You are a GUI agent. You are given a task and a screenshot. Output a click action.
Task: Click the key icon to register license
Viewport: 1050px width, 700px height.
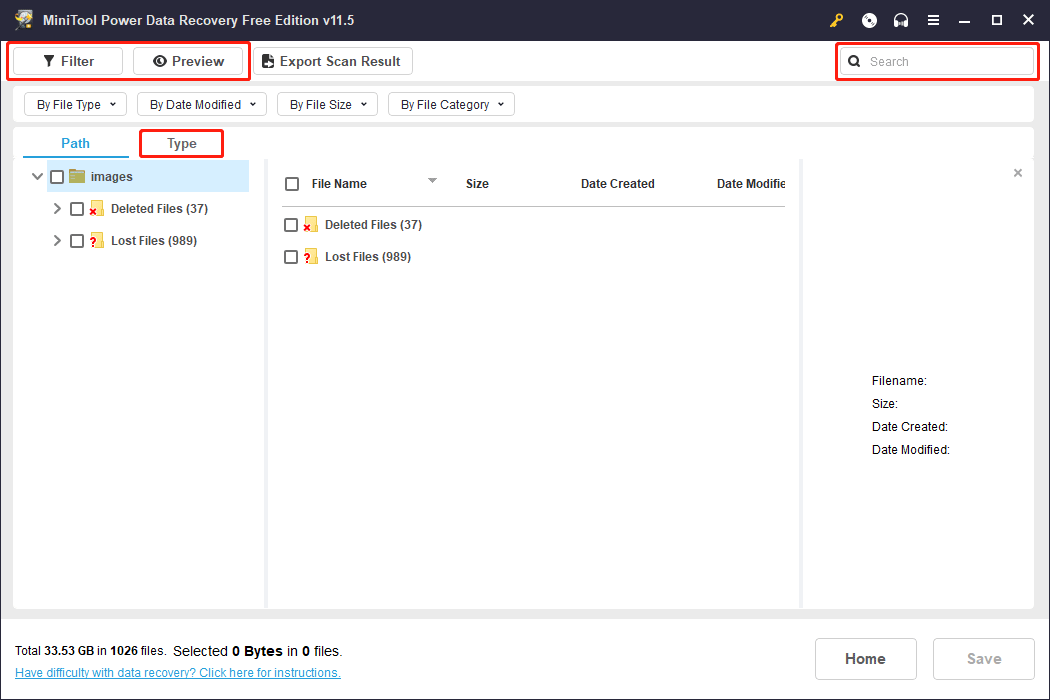pyautogui.click(x=836, y=20)
